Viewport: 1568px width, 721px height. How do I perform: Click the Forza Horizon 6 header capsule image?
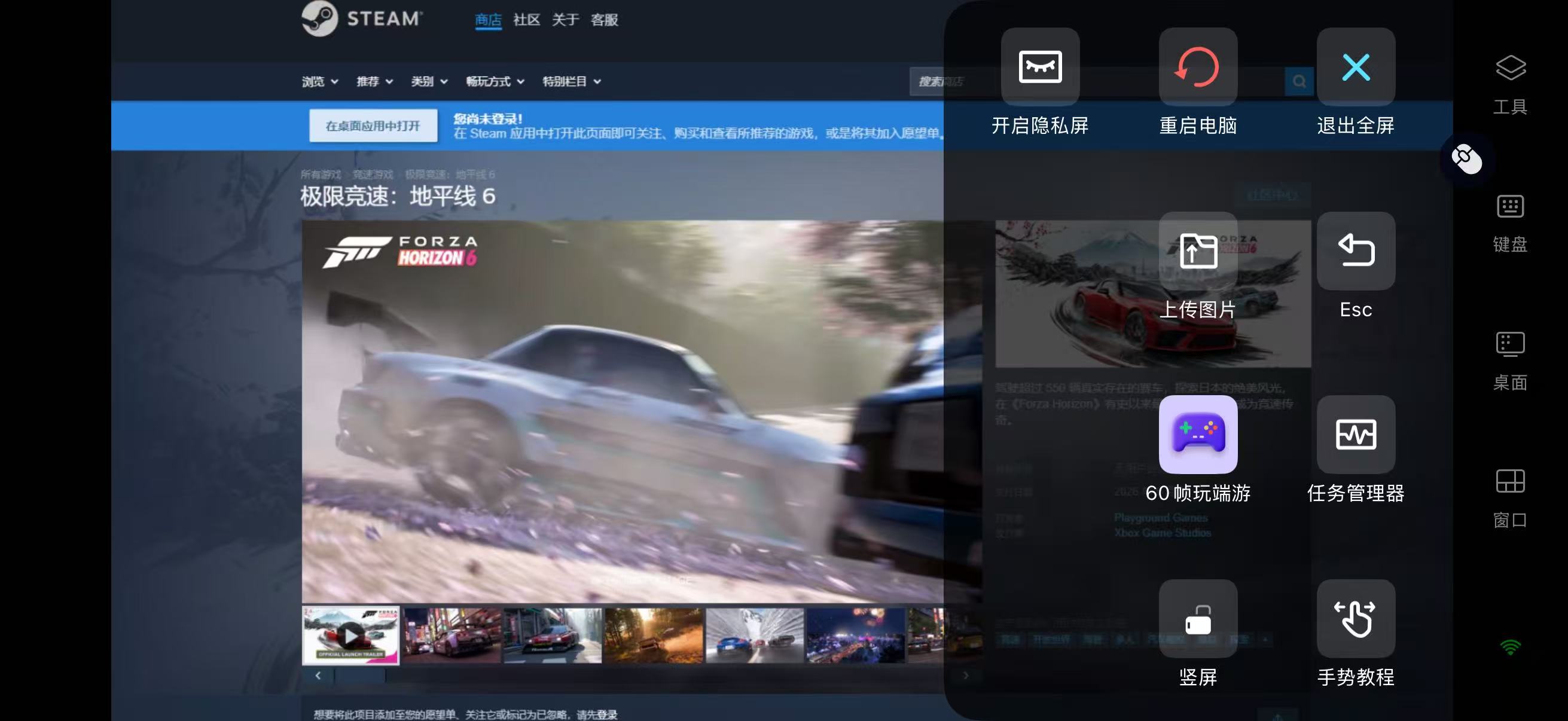1153,294
